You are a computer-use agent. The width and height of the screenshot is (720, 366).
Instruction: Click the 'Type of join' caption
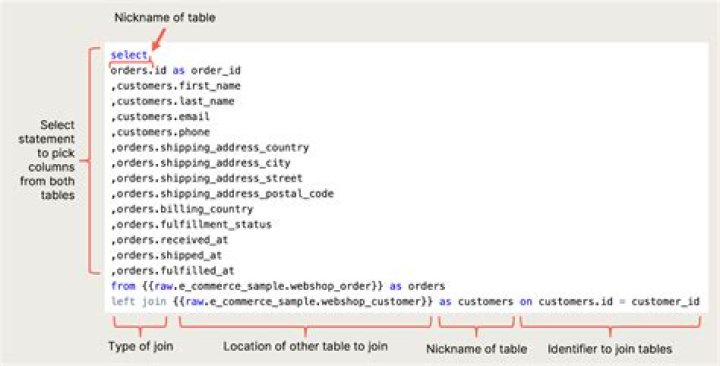click(x=141, y=346)
